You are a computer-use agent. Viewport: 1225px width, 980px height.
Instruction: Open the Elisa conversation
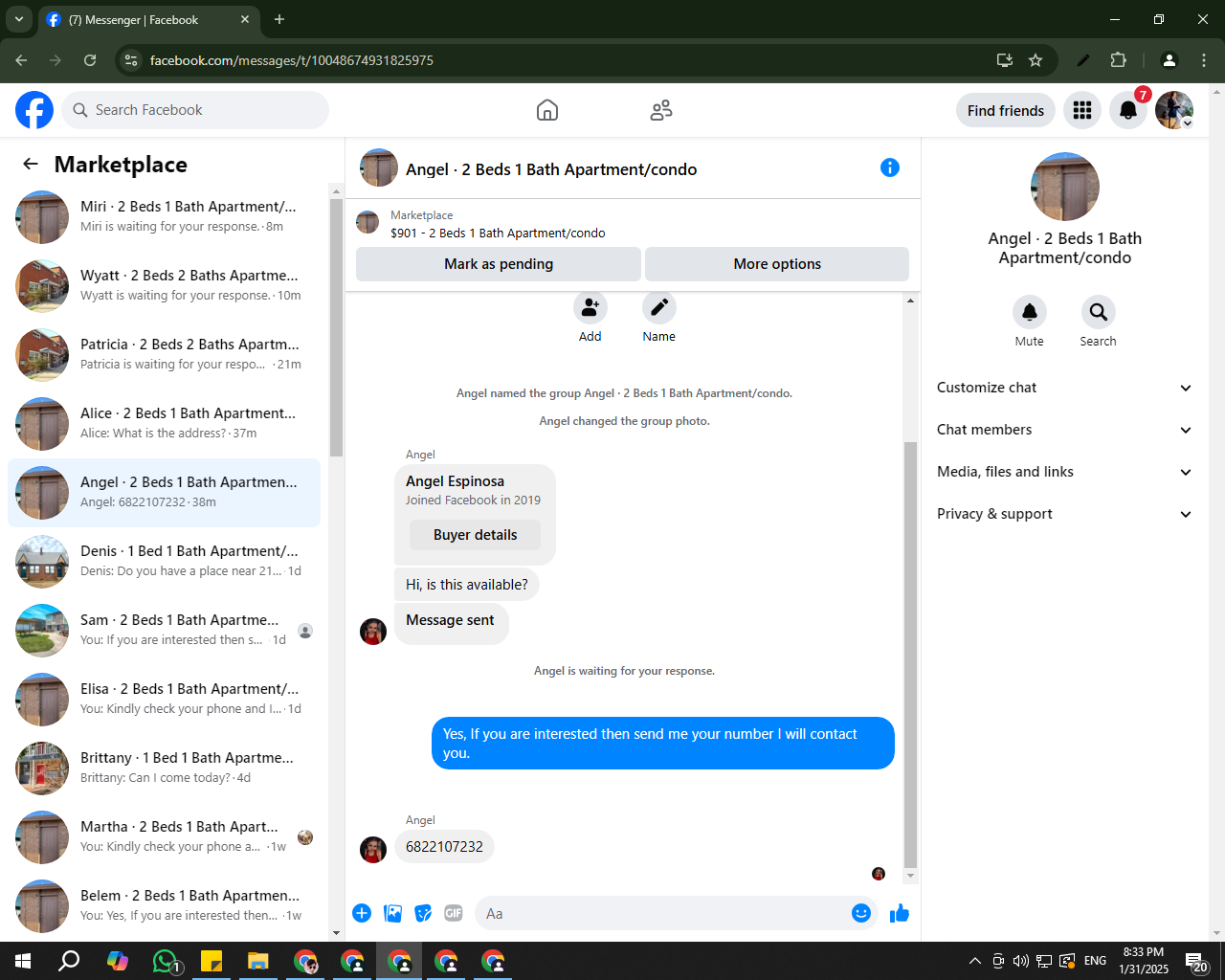(164, 700)
